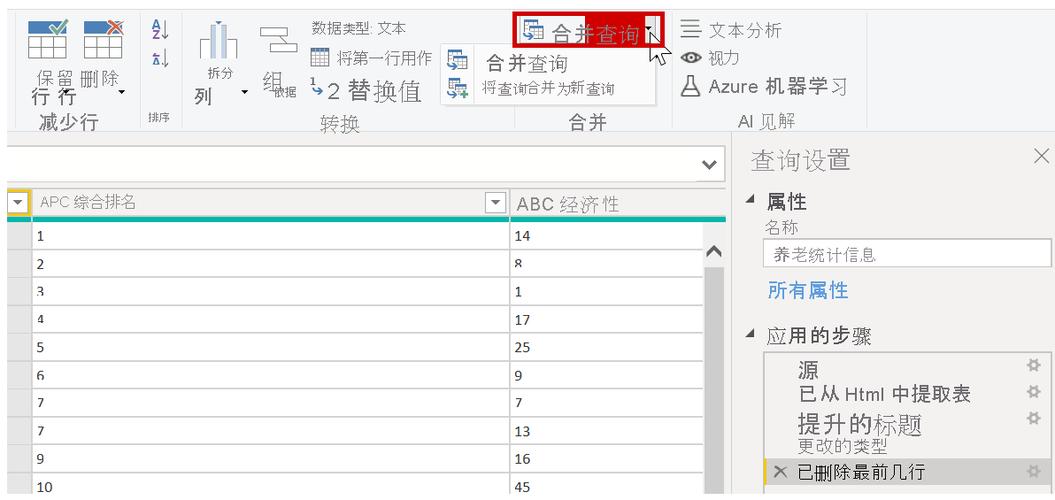1055x500 pixels.
Task: Click the 合并查询 ribbon button
Action: tap(580, 30)
